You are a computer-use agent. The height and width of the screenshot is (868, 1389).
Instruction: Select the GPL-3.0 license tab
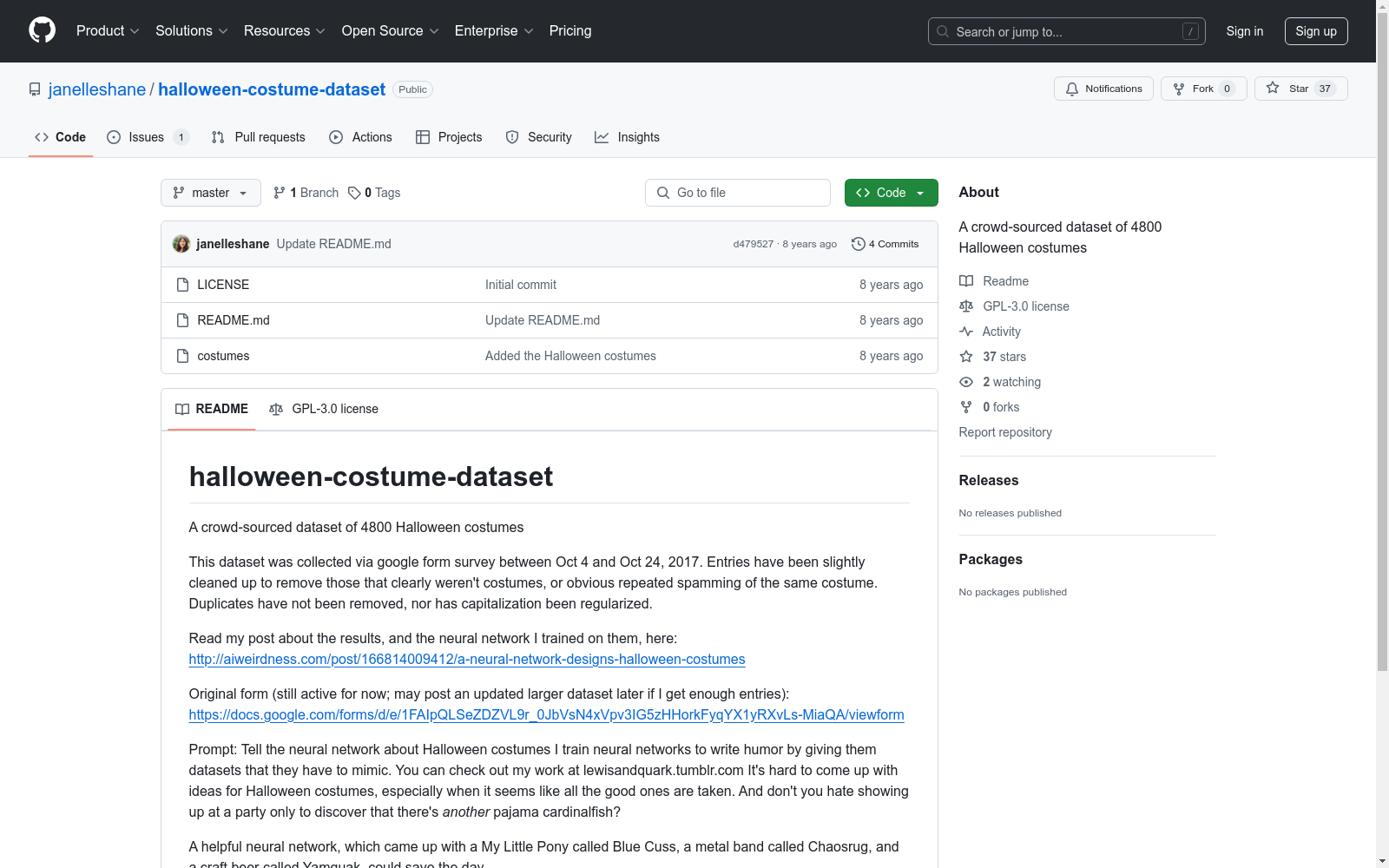coord(324,409)
